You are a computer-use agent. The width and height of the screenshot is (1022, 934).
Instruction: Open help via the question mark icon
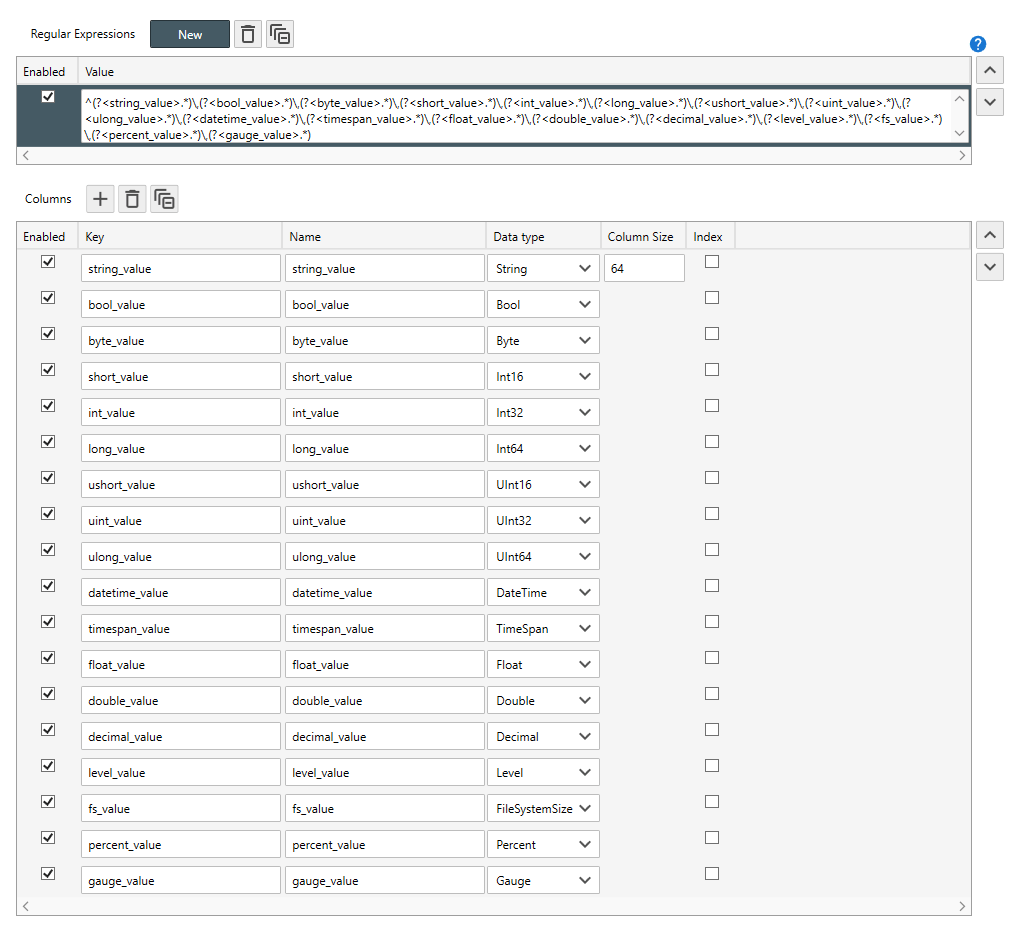(x=977, y=43)
